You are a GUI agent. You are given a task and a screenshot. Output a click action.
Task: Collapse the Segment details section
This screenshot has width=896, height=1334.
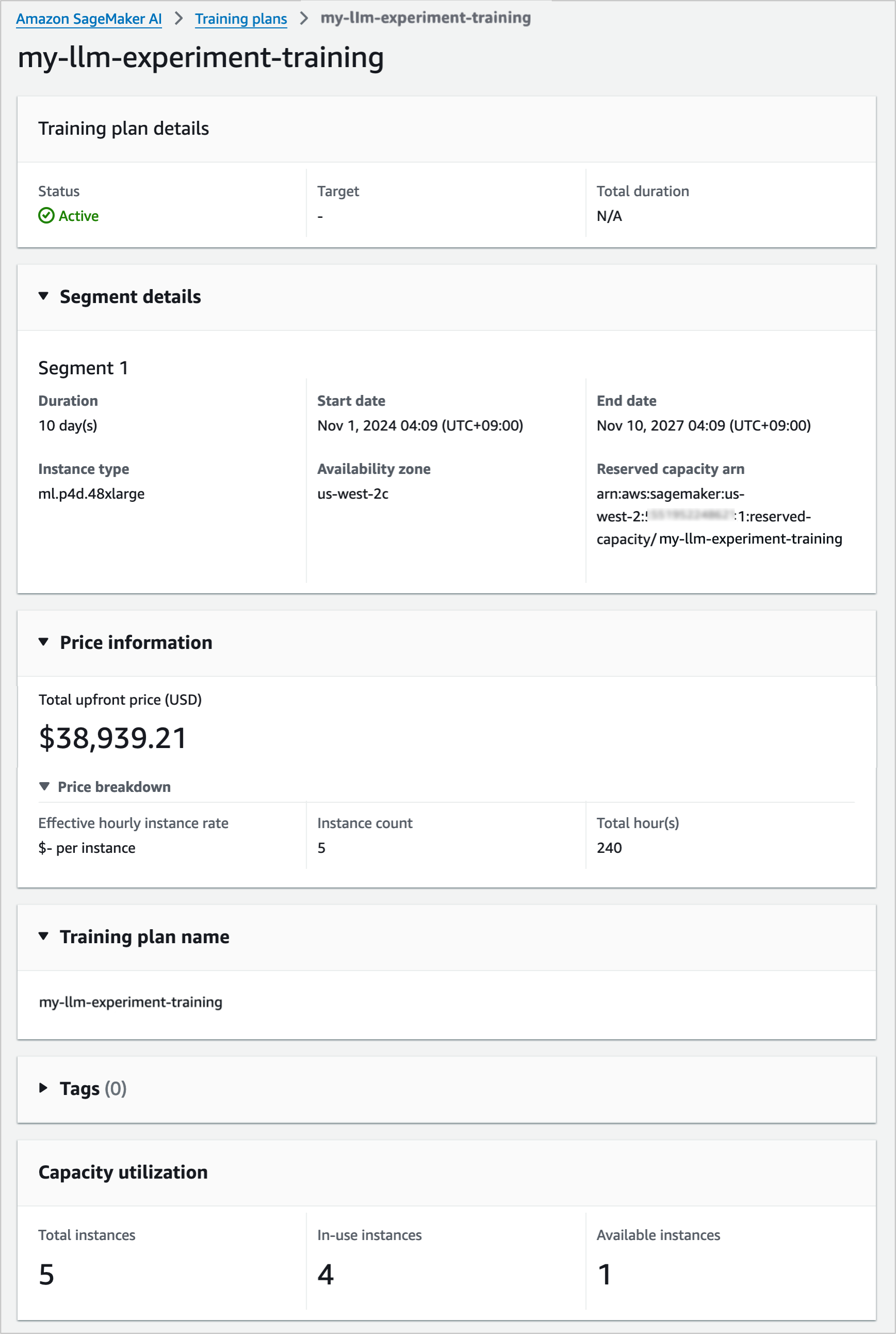43,296
